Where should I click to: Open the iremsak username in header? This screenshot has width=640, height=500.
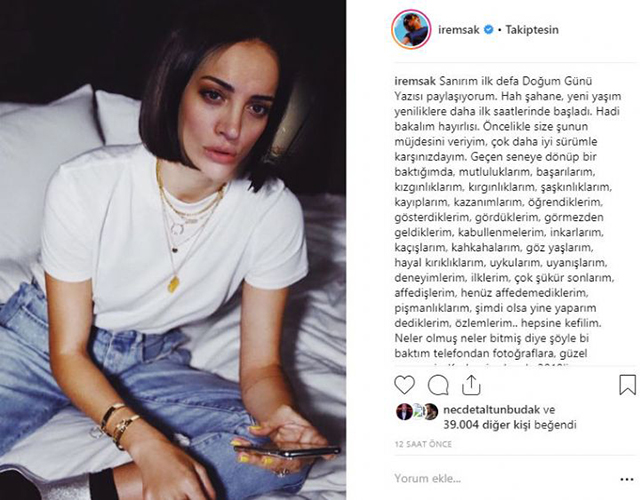coord(459,30)
